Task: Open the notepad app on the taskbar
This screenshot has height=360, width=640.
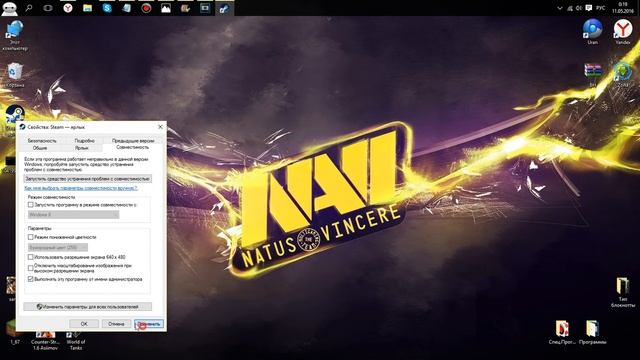Action: point(127,8)
